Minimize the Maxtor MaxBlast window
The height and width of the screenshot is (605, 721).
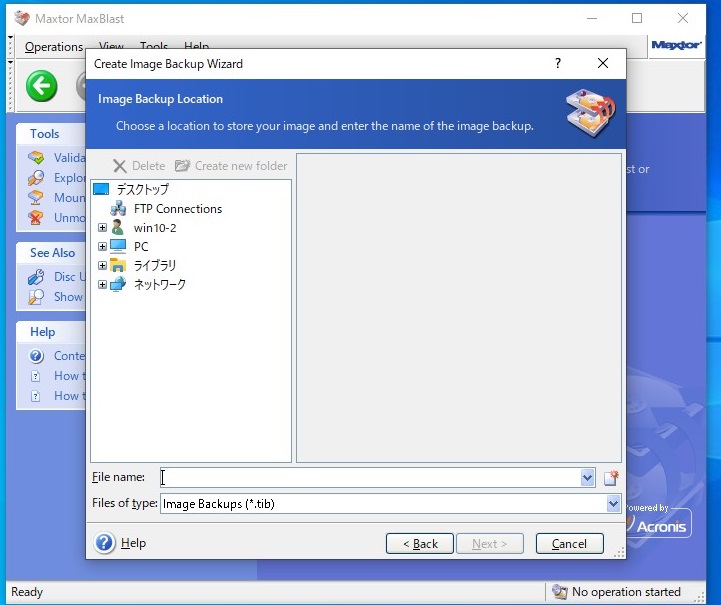592,18
